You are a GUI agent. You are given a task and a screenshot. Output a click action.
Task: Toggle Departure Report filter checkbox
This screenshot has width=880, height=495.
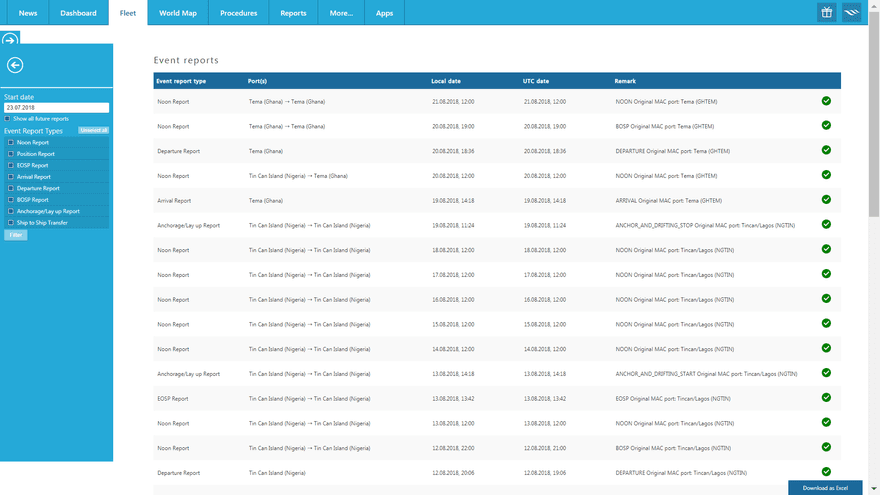[x=11, y=189]
